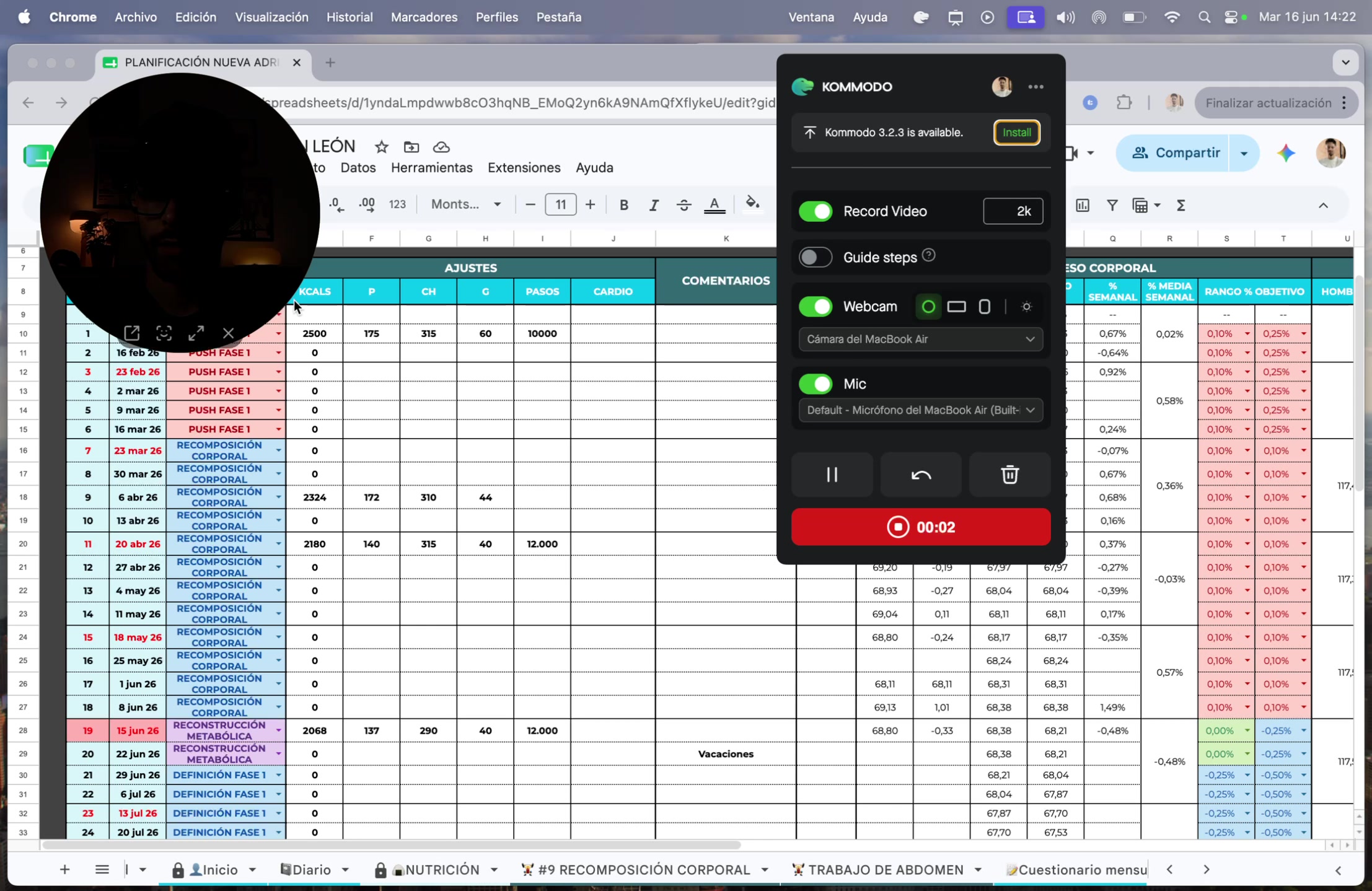Screen dimensions: 1372x891
Task: Stop recording with the red timer button
Action: point(921,527)
